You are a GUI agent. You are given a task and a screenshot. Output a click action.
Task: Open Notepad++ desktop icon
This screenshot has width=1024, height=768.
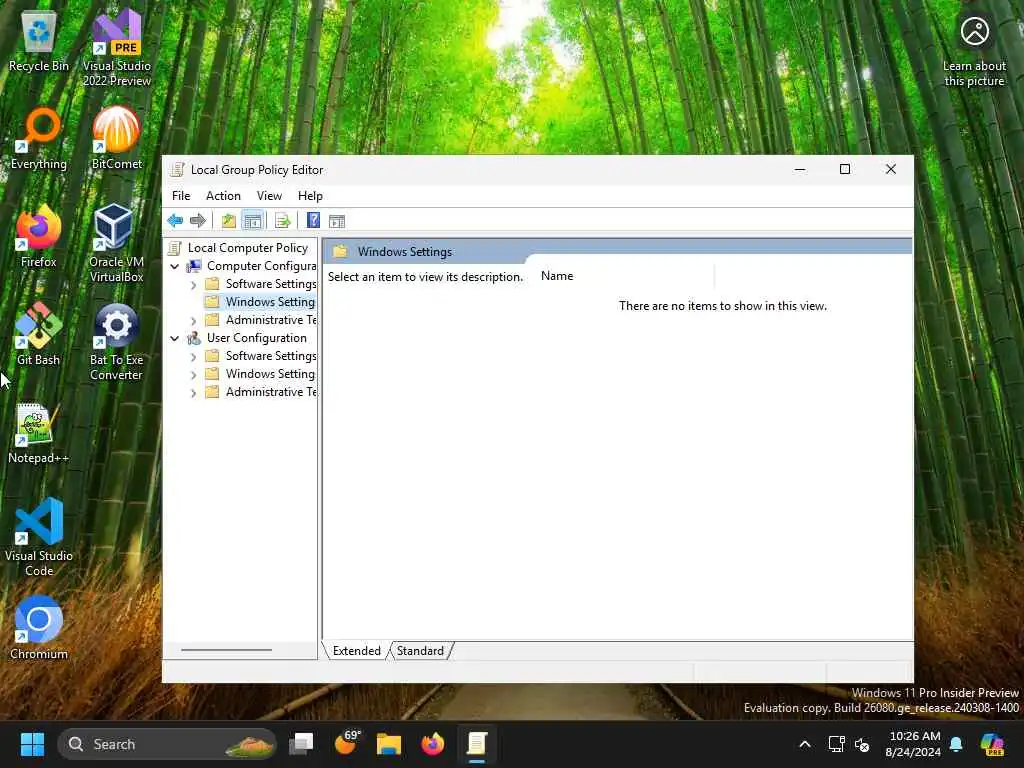(39, 434)
